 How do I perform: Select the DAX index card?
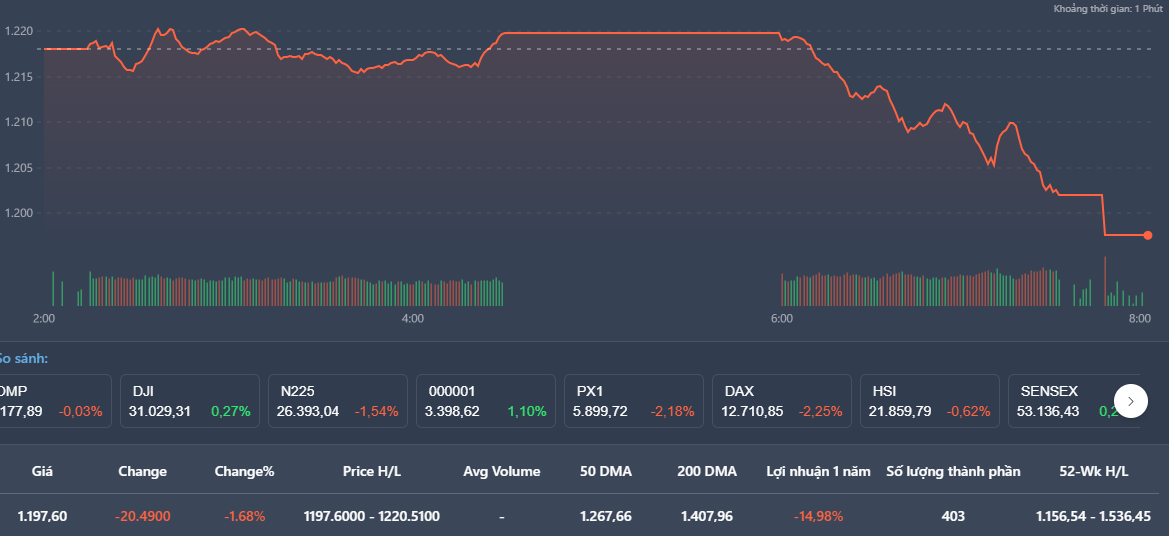(x=781, y=401)
